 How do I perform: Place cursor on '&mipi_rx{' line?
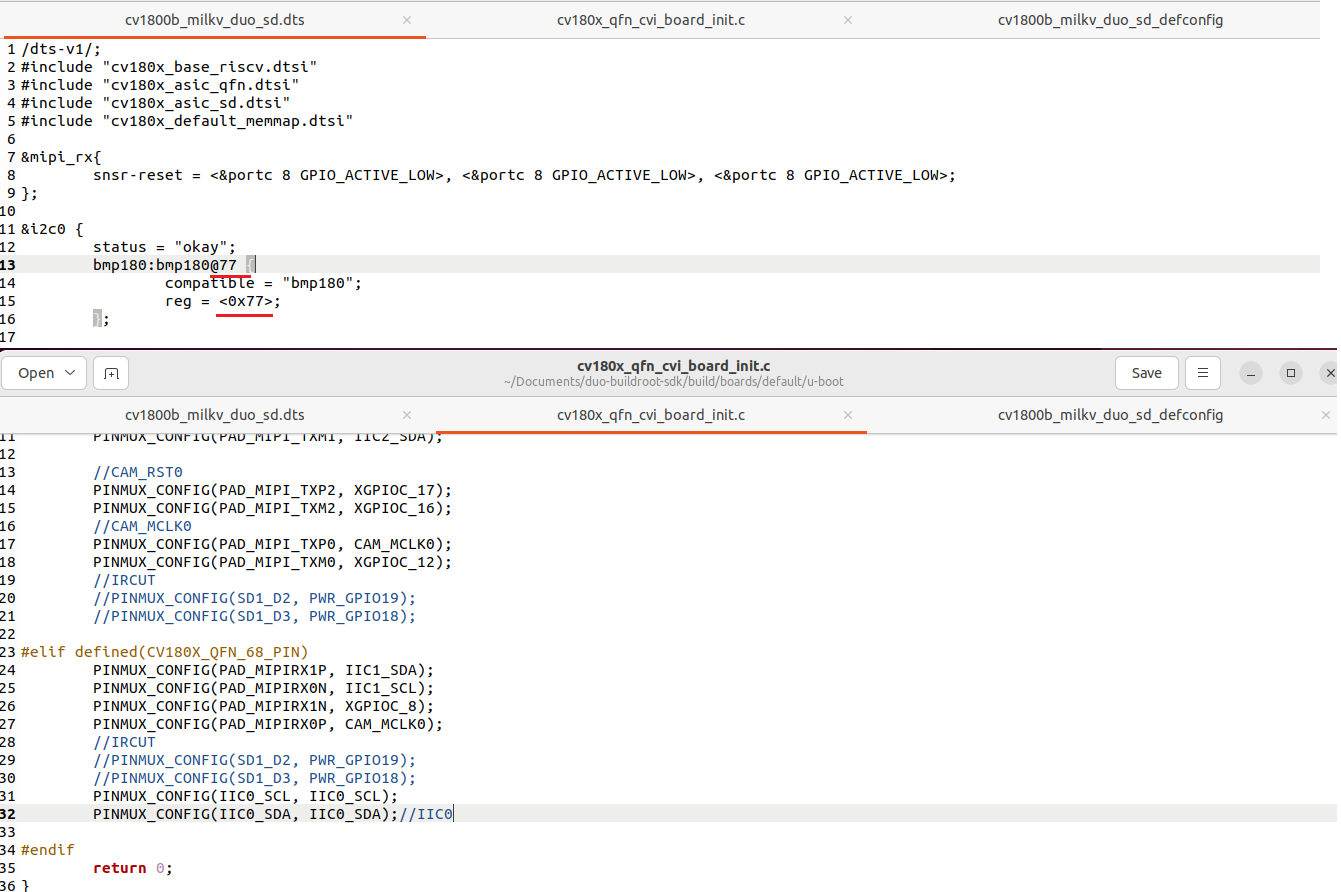click(x=61, y=157)
